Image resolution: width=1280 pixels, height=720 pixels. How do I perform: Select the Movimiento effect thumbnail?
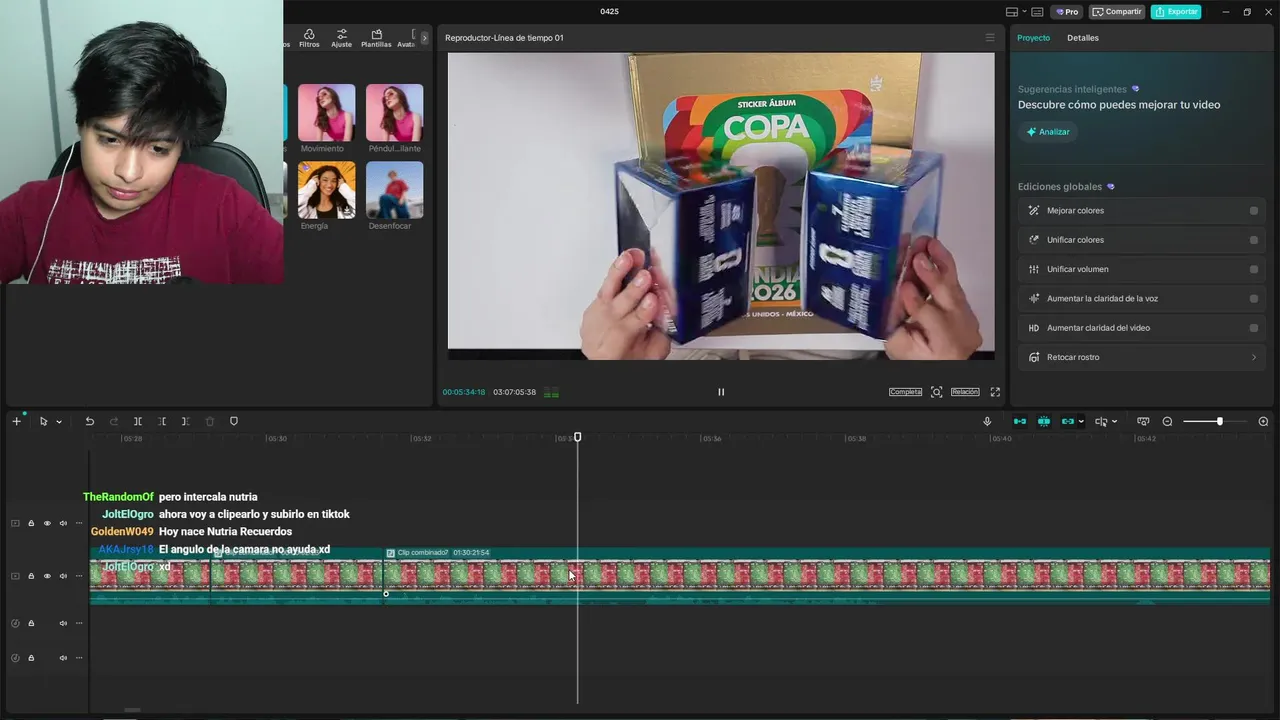pos(326,112)
